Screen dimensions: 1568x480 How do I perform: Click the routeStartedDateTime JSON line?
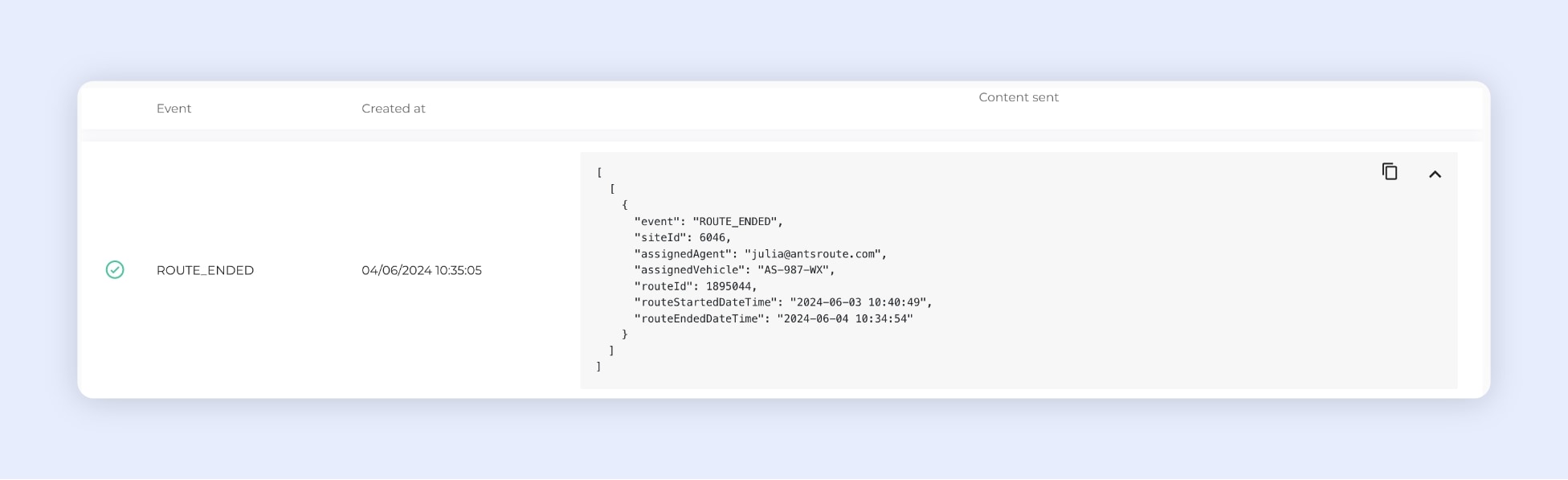pos(782,302)
